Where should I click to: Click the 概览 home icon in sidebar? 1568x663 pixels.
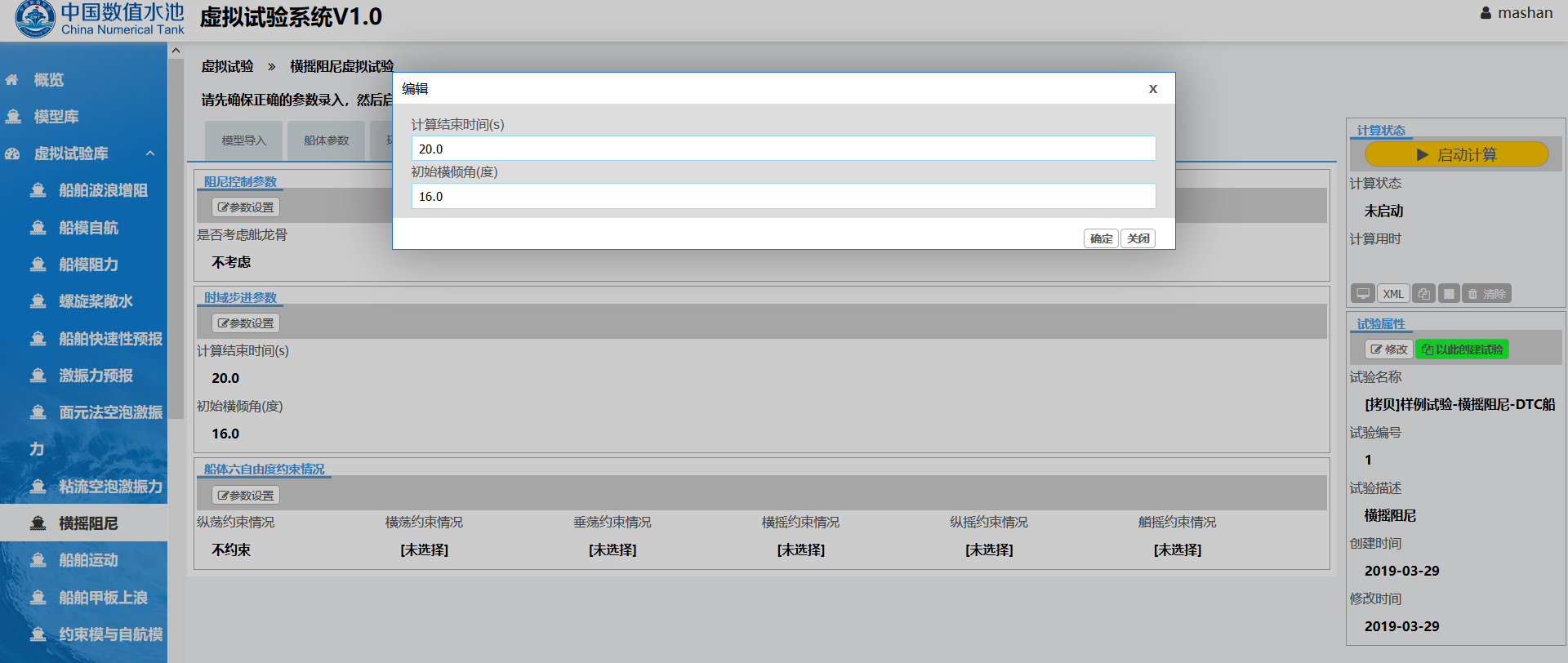12,80
